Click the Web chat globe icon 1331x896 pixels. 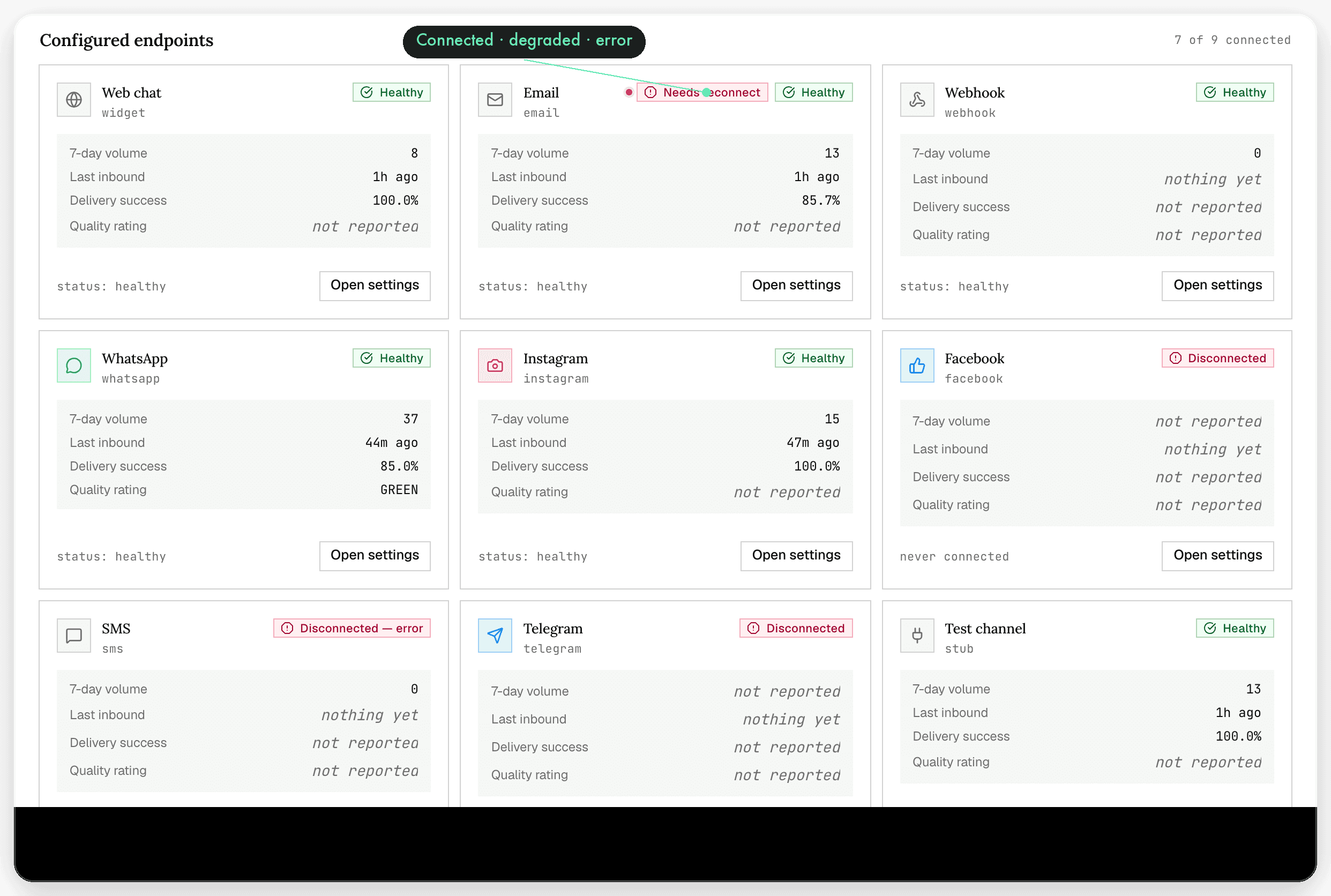coord(74,100)
